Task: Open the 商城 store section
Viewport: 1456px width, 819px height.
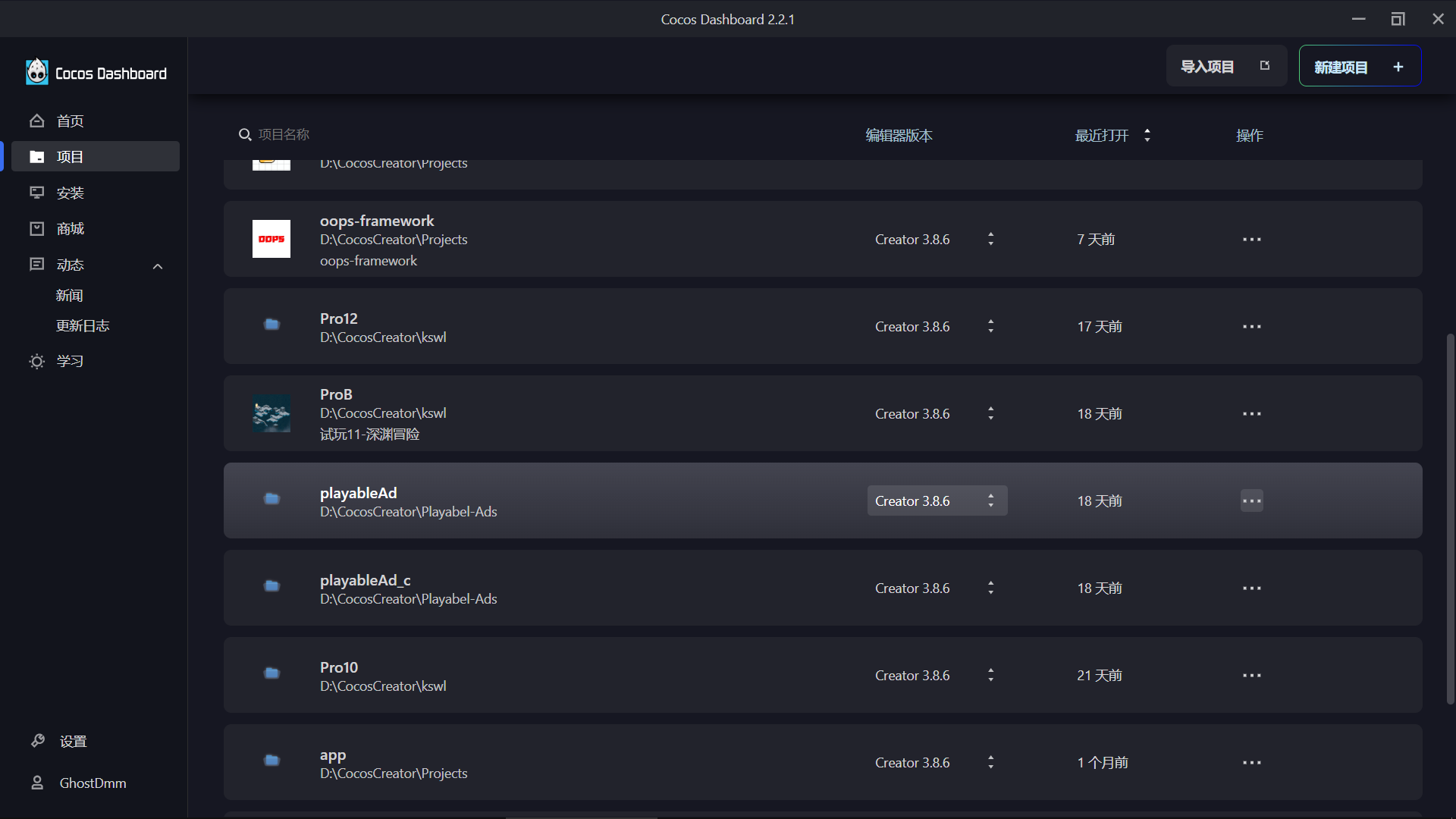Action: click(70, 229)
